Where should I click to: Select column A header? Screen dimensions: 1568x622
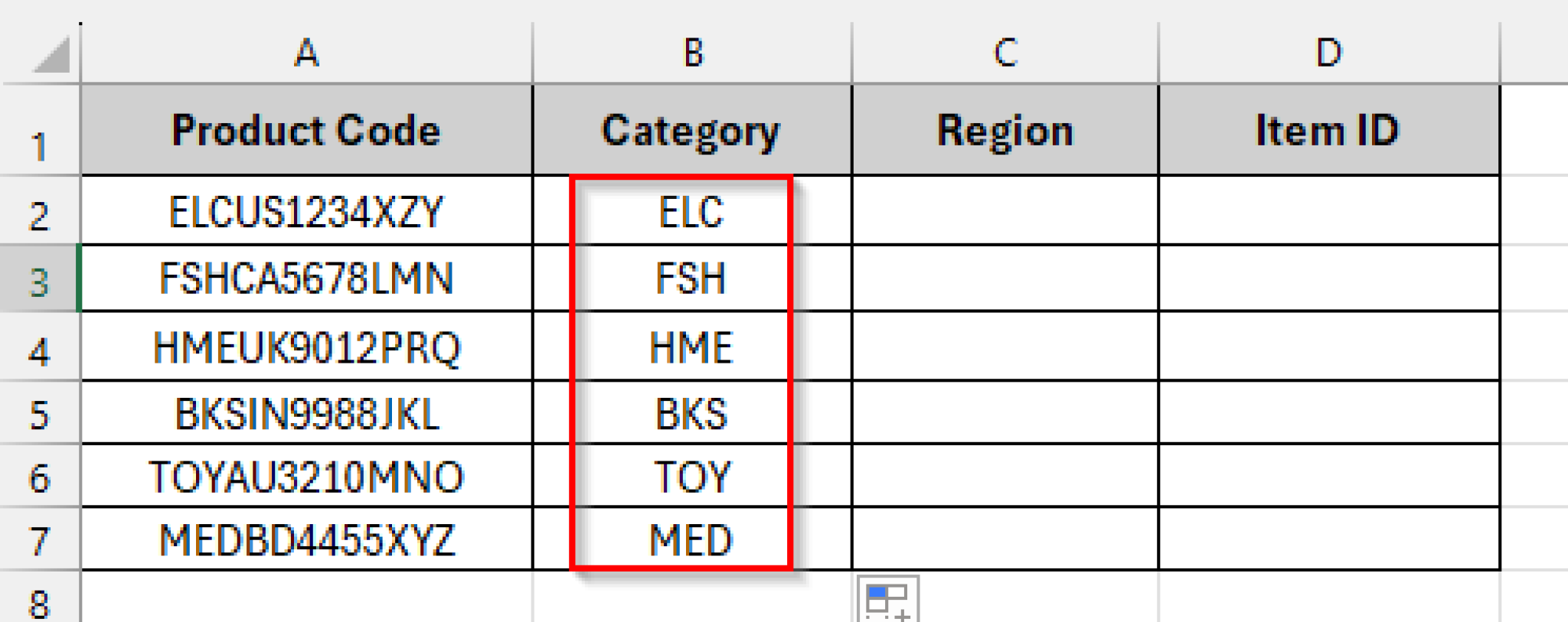(x=306, y=53)
